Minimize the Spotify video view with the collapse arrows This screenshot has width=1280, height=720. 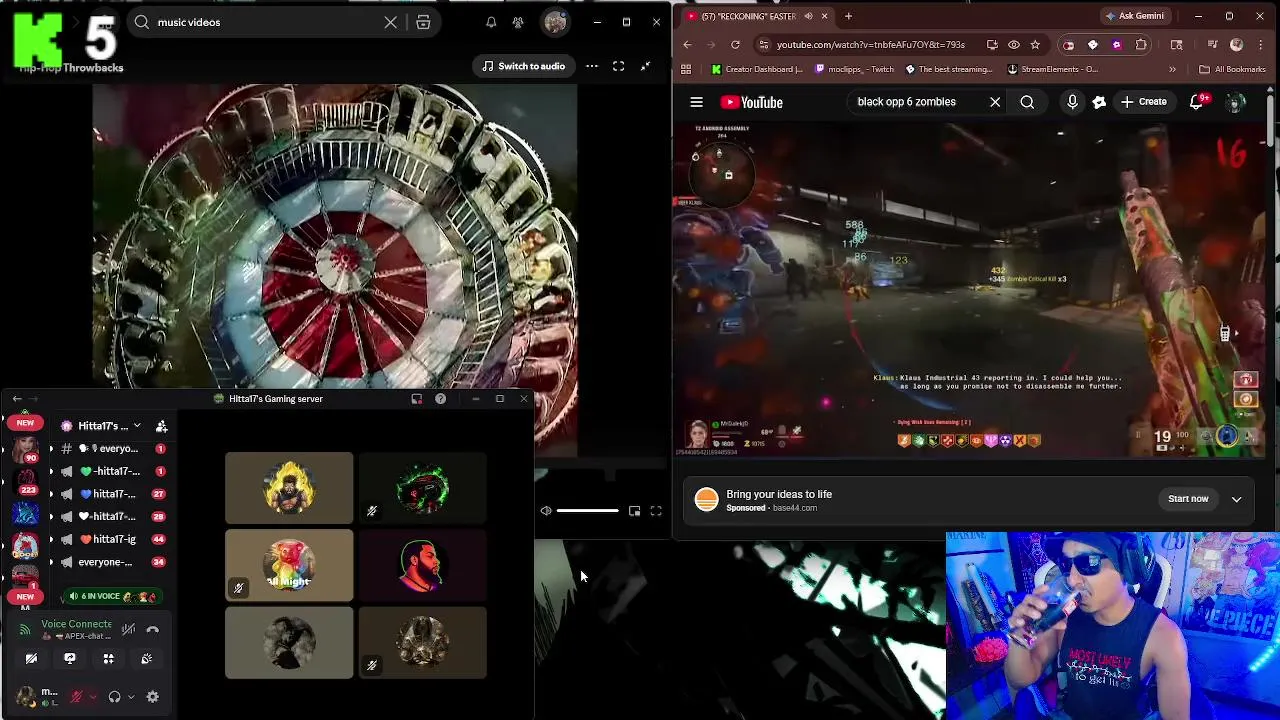click(646, 66)
